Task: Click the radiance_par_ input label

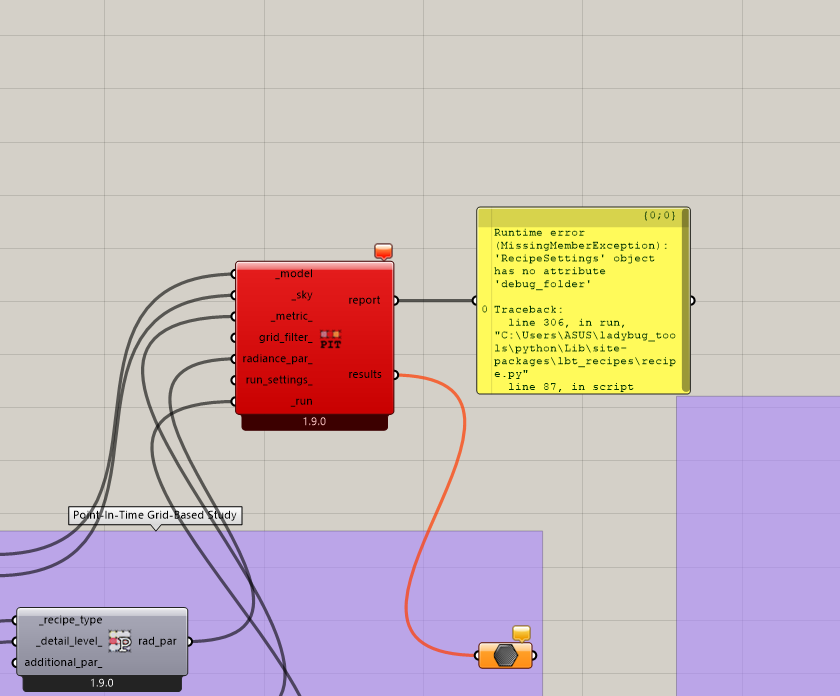Action: click(277, 359)
